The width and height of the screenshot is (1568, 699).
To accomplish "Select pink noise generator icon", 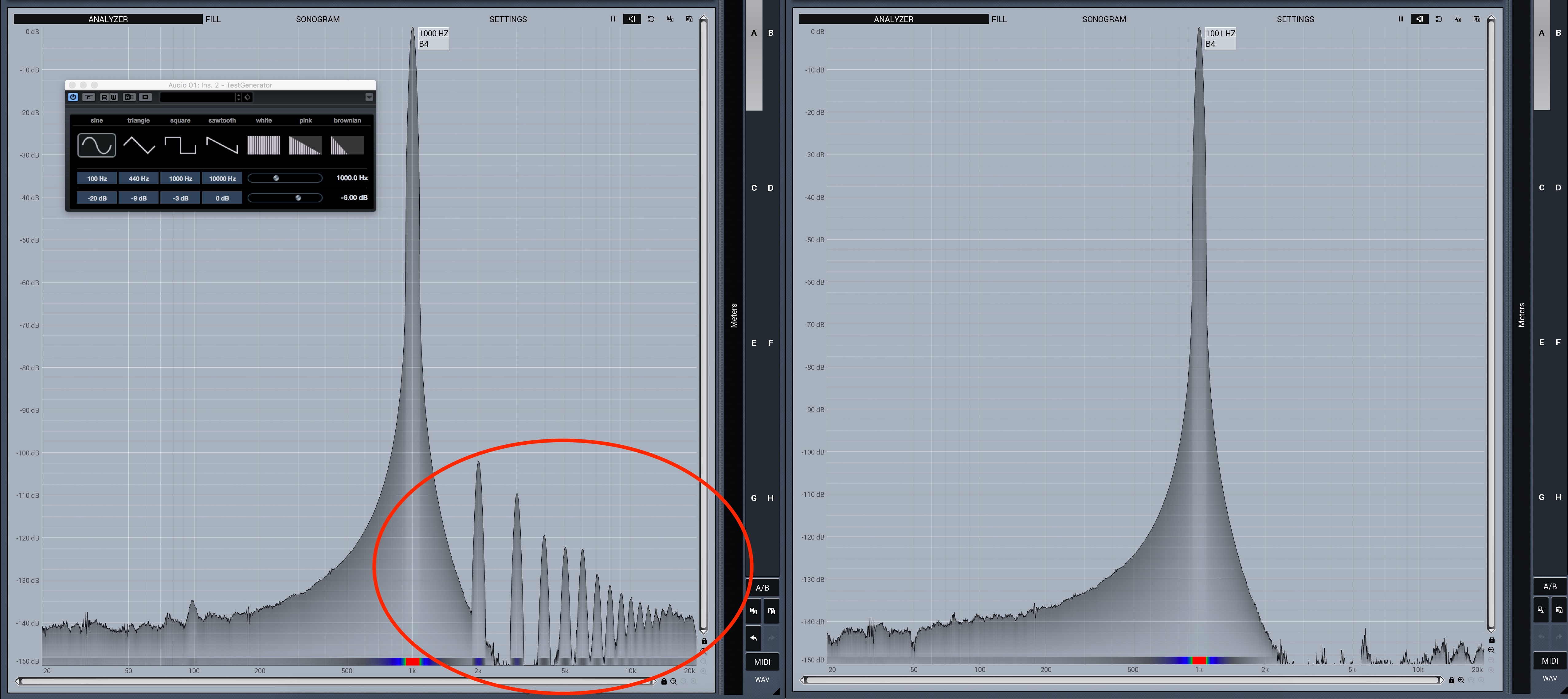I will [x=305, y=145].
